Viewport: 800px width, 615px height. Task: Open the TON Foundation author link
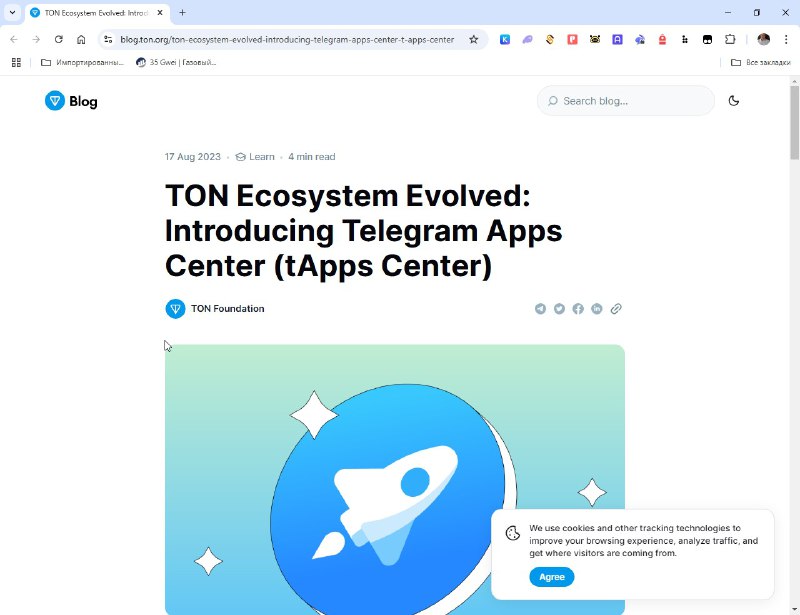228,309
